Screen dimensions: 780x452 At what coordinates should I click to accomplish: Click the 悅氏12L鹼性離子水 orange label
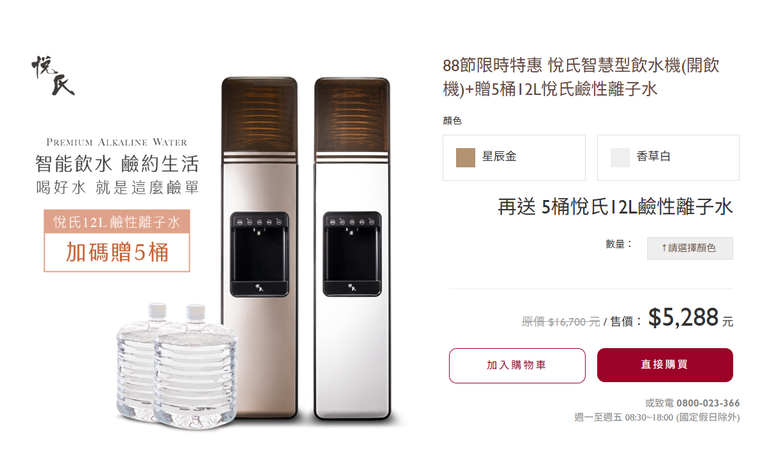(117, 222)
